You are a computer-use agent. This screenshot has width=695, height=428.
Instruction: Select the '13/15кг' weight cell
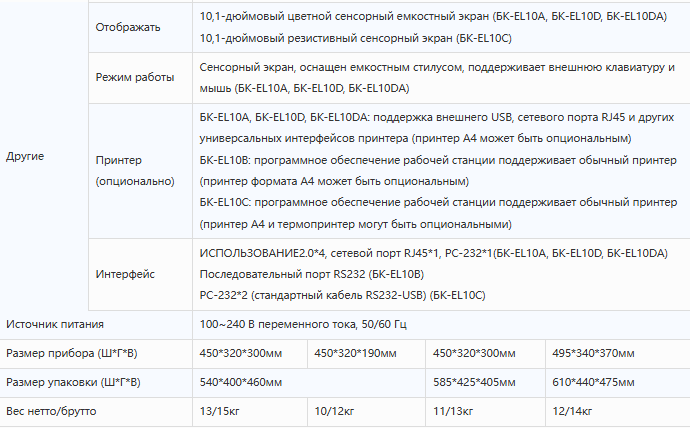click(250, 412)
